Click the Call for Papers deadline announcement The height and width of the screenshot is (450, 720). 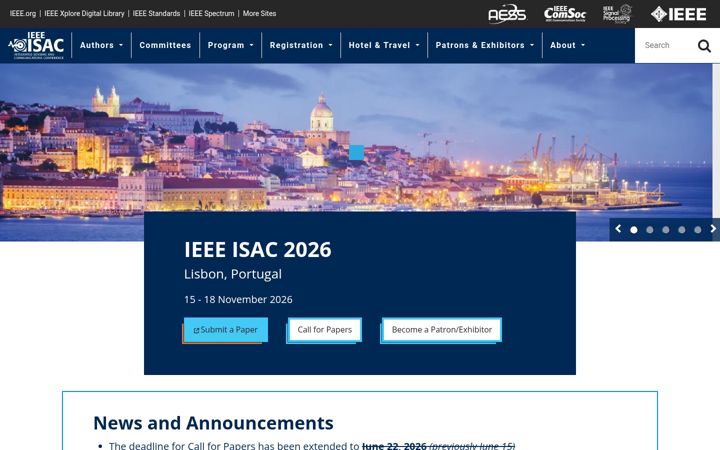312,446
